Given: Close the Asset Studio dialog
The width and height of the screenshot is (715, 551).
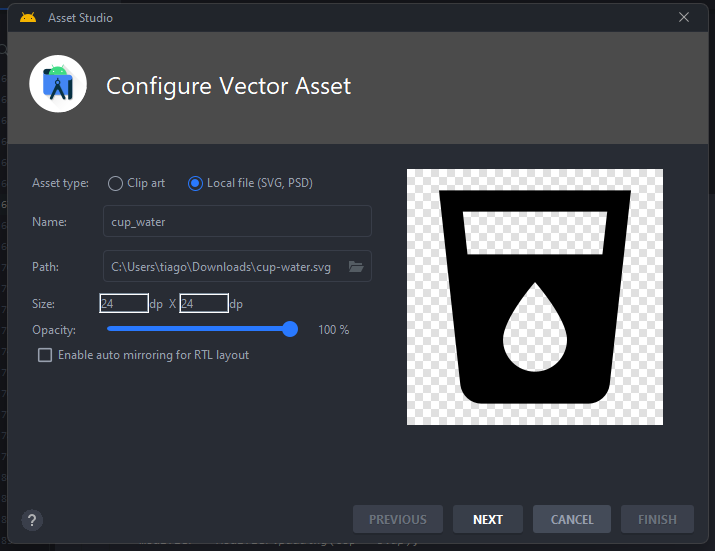Looking at the screenshot, I should (x=684, y=17).
